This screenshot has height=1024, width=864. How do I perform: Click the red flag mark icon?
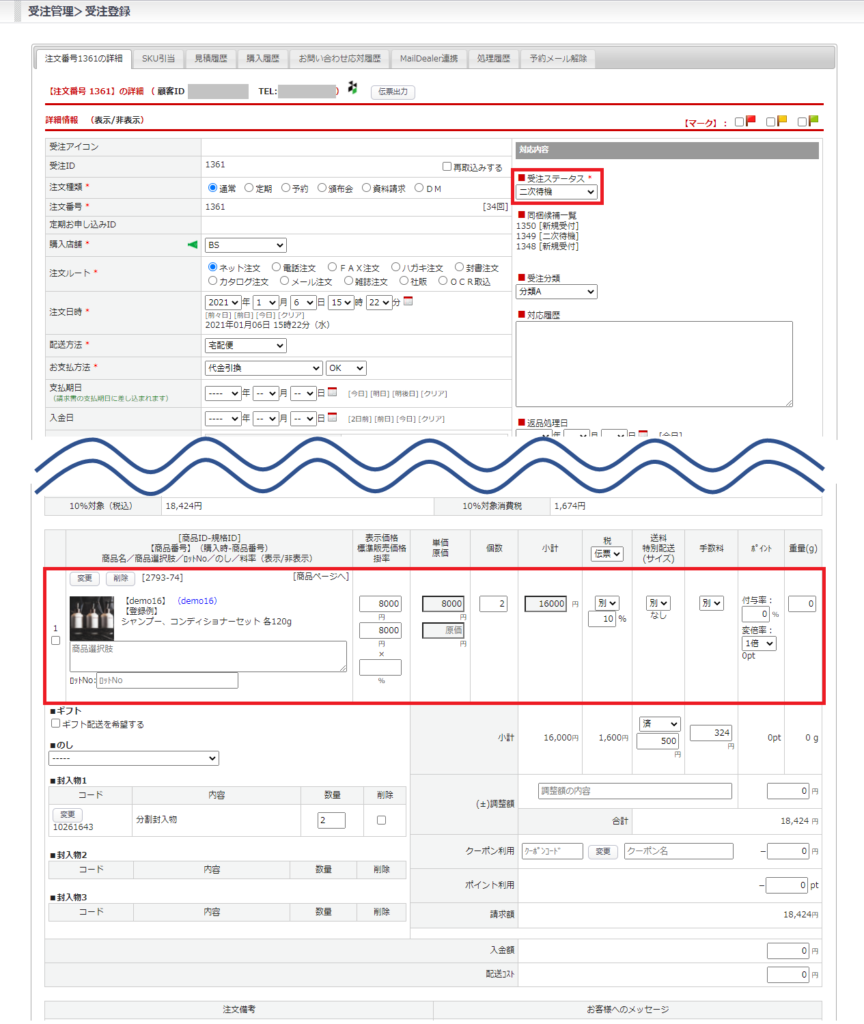750,122
